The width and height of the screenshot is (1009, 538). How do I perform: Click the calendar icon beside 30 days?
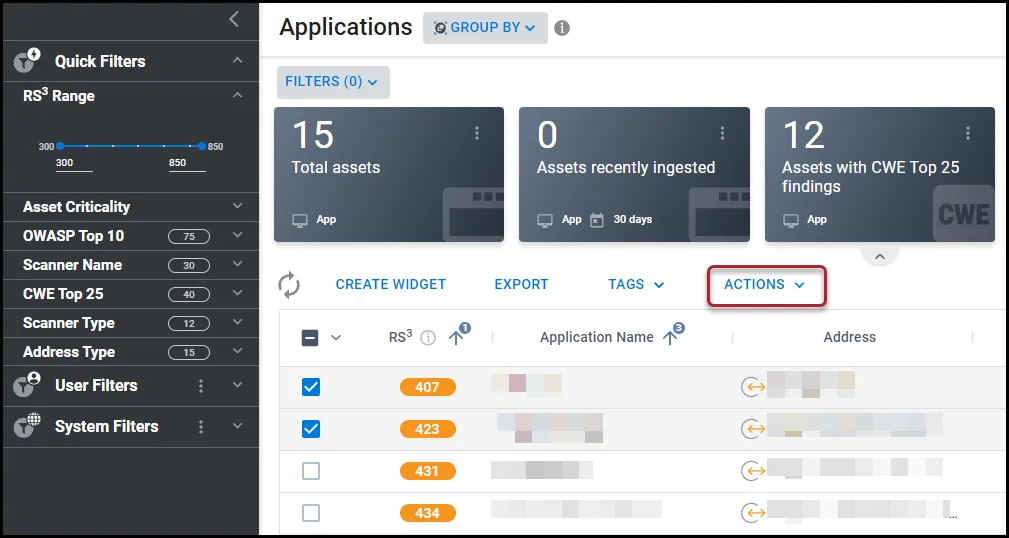tap(597, 220)
